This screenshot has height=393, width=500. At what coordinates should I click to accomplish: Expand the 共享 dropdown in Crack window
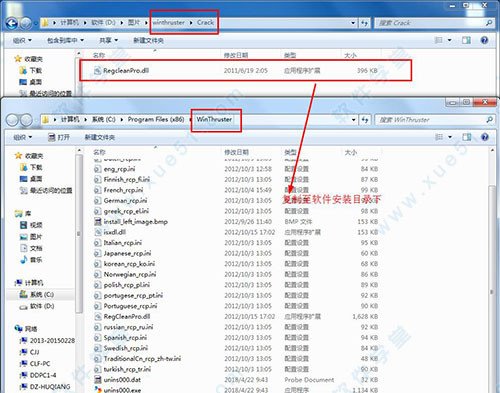point(109,40)
